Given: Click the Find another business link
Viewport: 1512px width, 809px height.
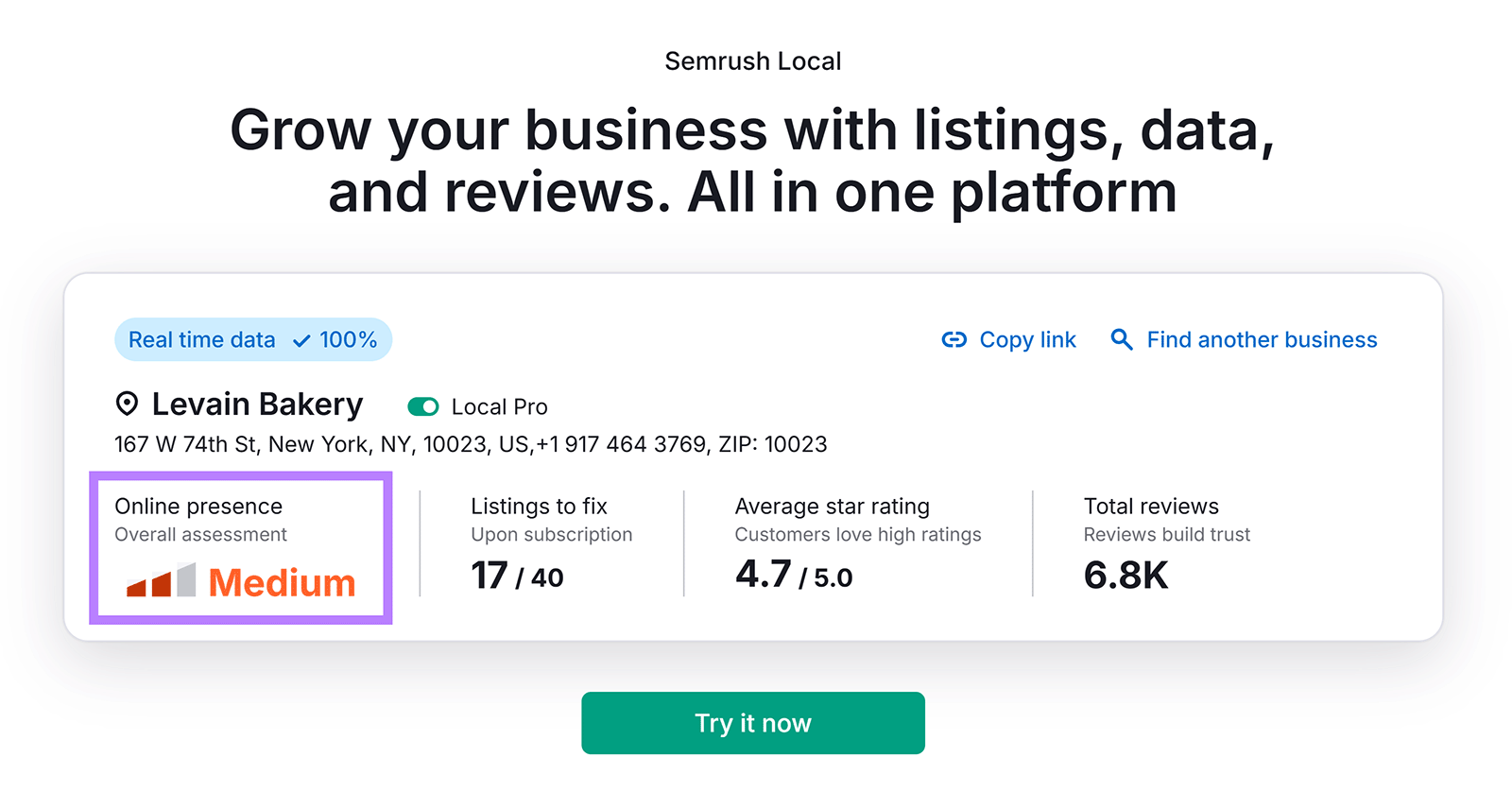Looking at the screenshot, I should point(1262,339).
